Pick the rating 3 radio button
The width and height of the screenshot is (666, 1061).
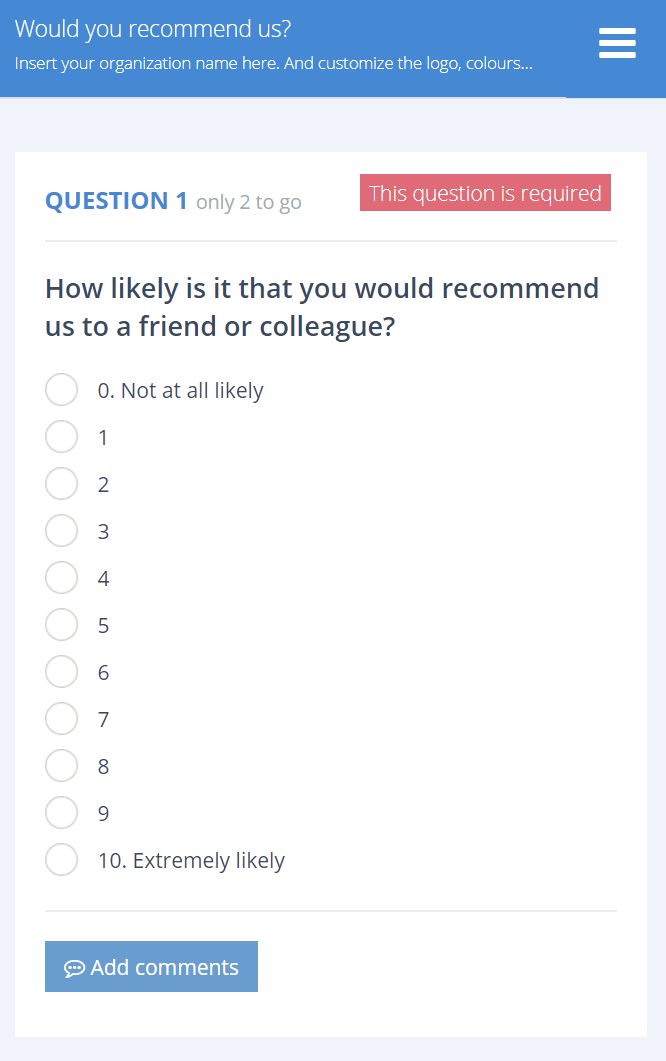61,531
